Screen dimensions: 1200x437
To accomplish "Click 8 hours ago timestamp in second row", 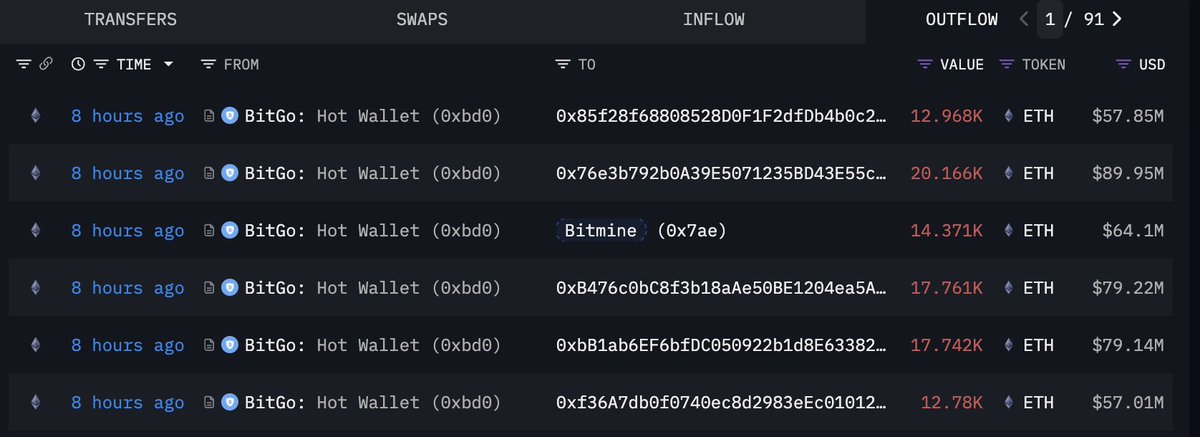I will point(127,173).
